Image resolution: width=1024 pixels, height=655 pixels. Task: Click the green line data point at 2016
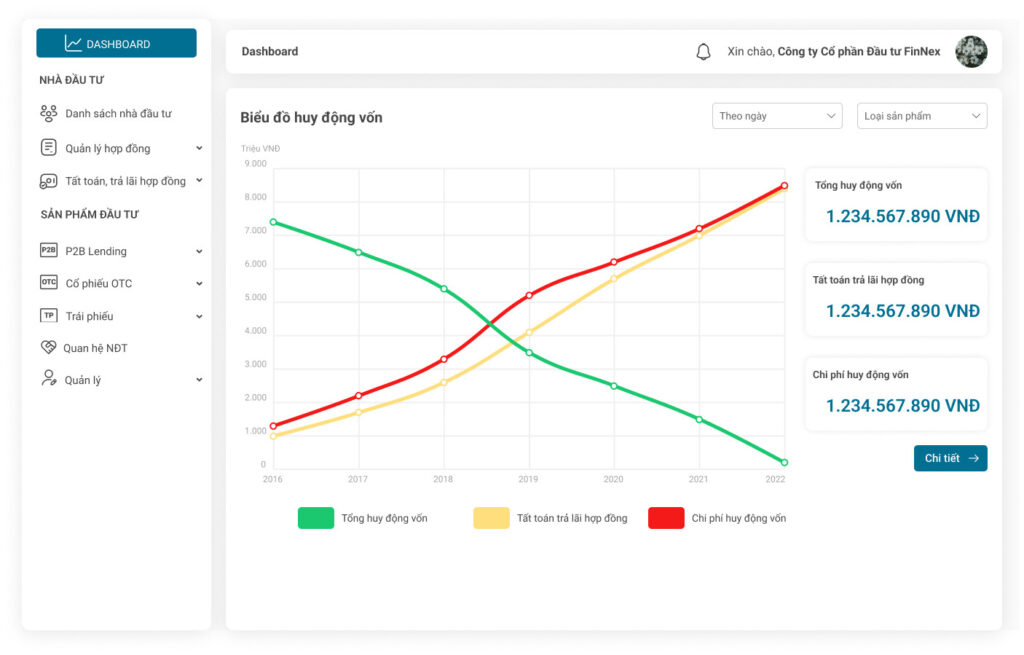tap(274, 222)
